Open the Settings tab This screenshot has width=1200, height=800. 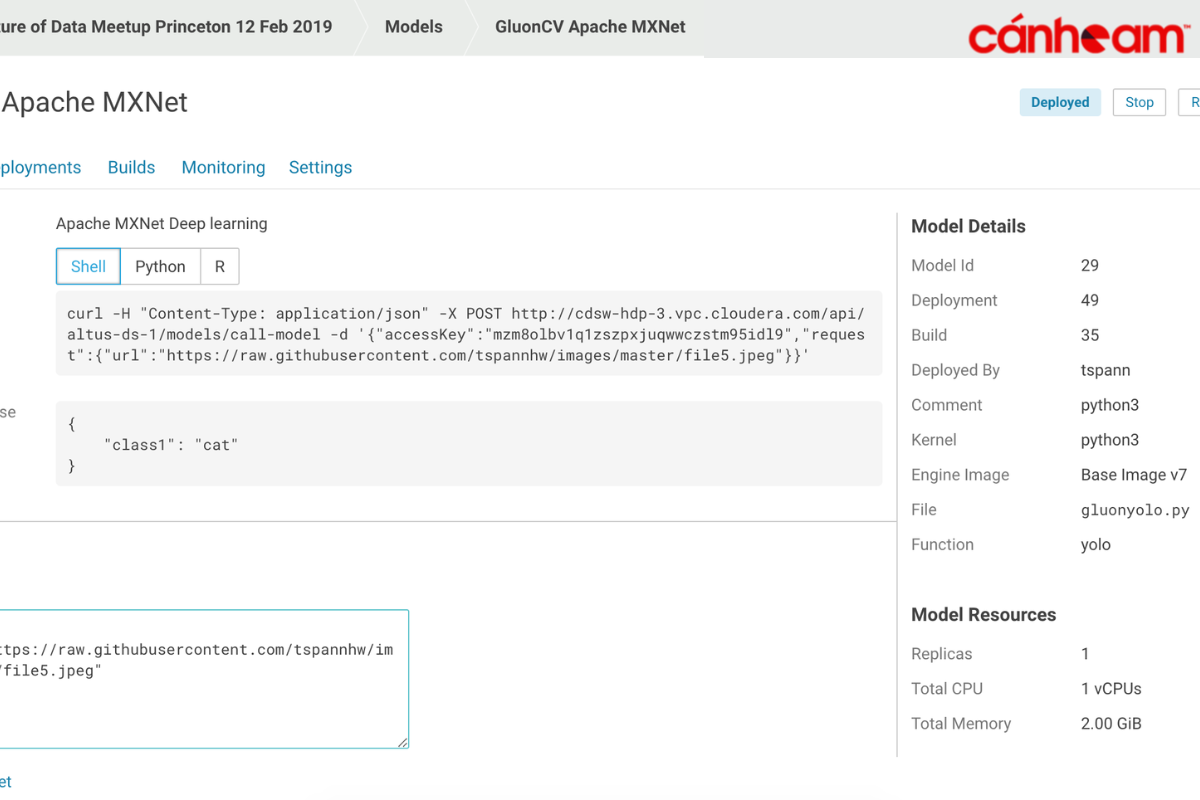click(320, 167)
